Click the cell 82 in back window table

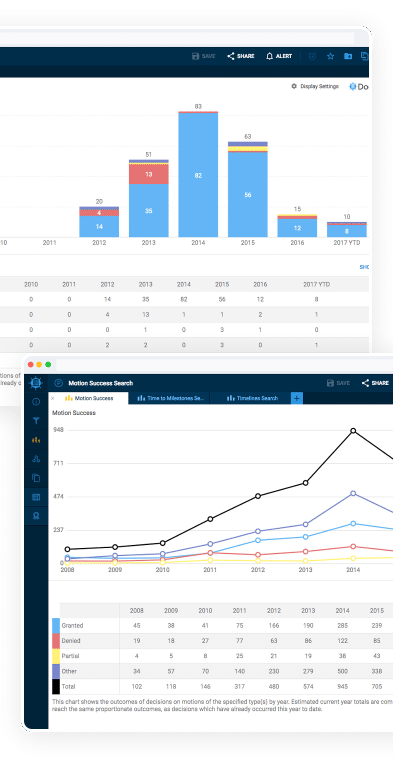coord(183,299)
